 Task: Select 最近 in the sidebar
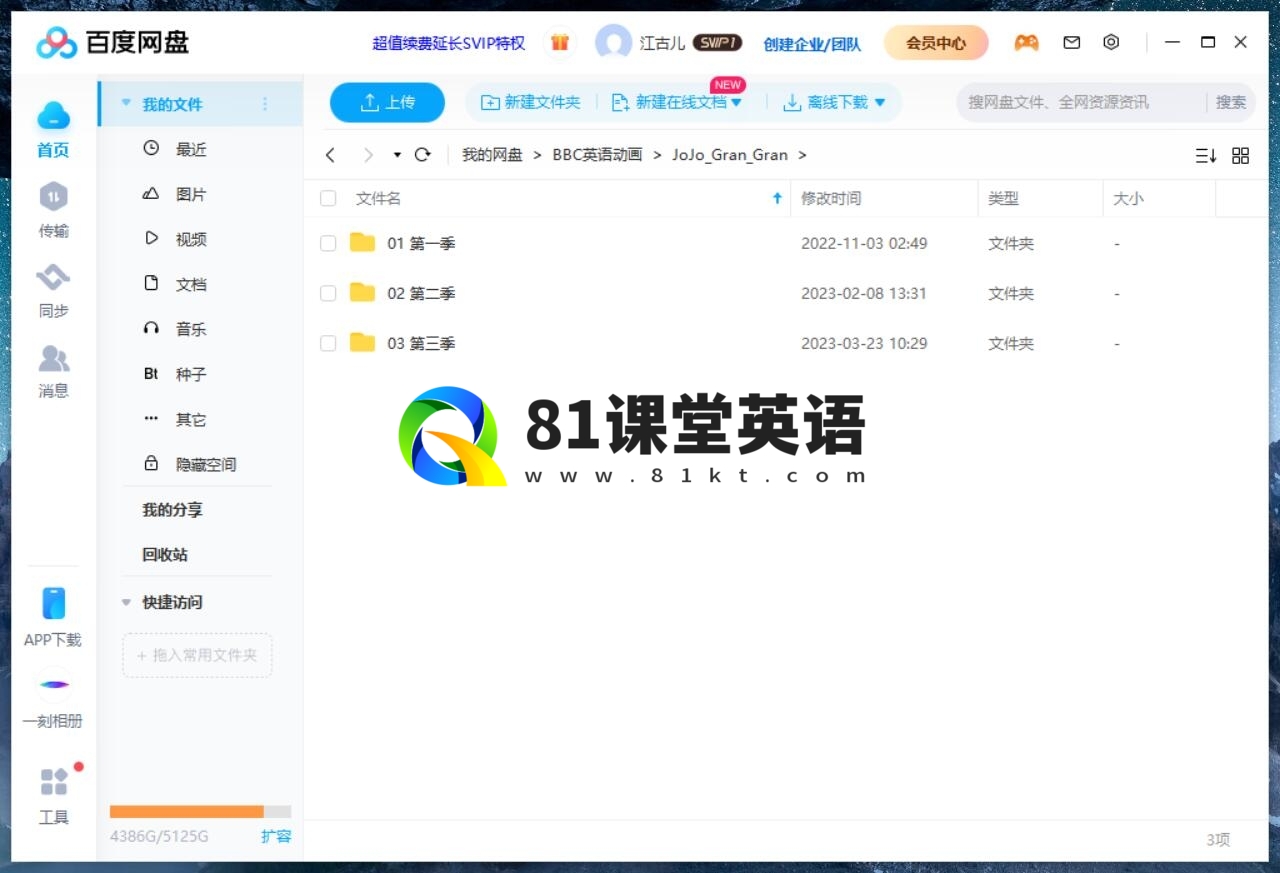(191, 149)
